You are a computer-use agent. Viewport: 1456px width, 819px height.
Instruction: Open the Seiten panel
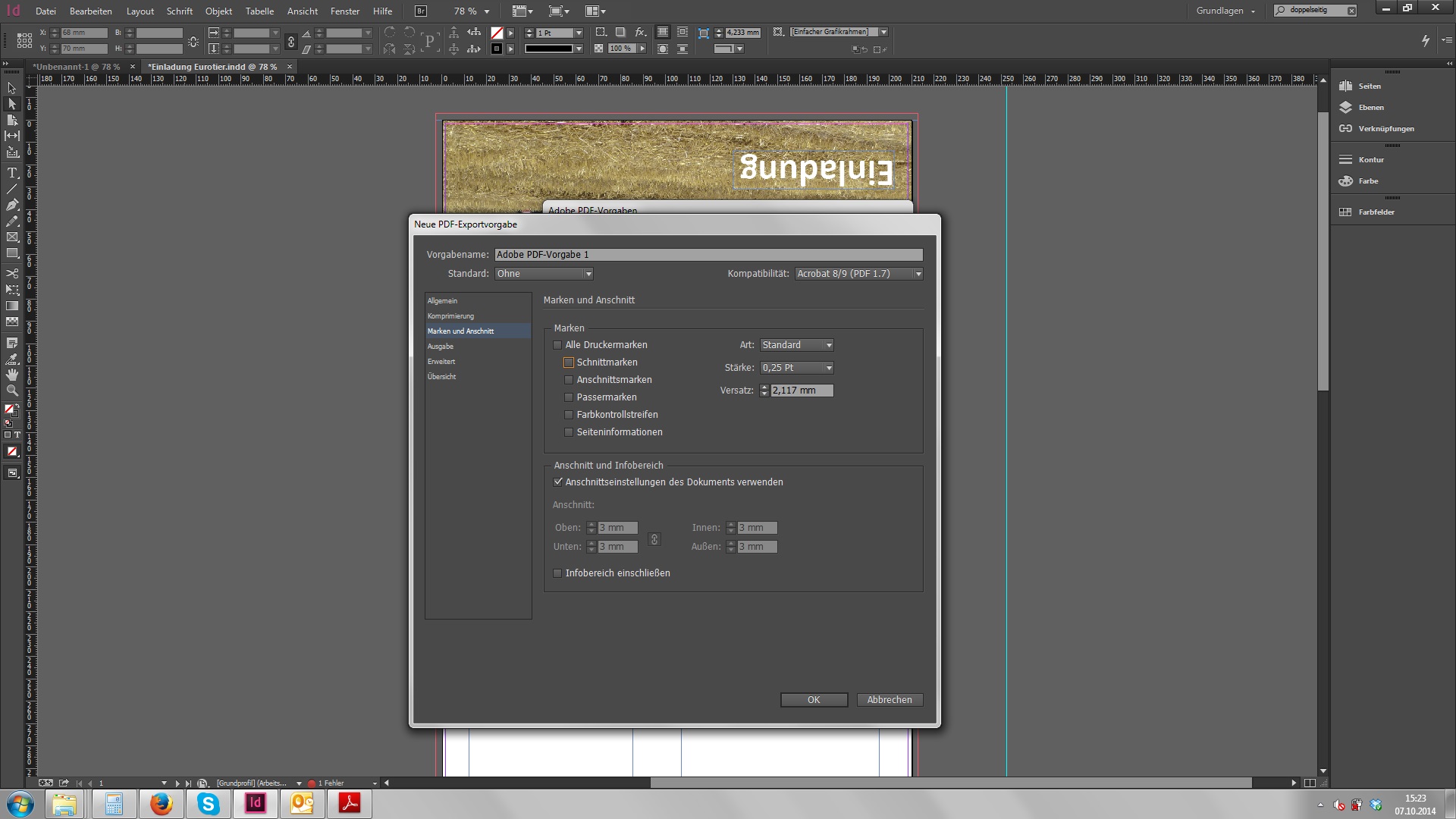pos(1369,86)
